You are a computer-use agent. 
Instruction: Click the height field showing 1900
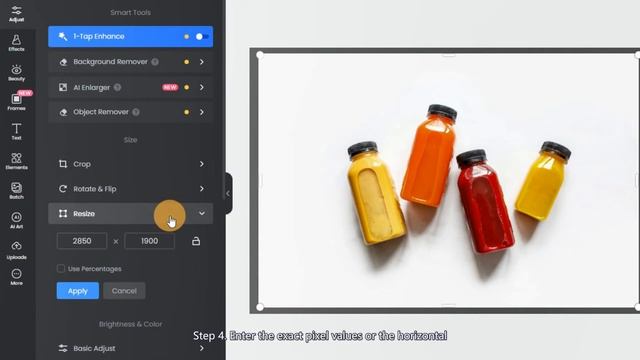click(x=149, y=241)
